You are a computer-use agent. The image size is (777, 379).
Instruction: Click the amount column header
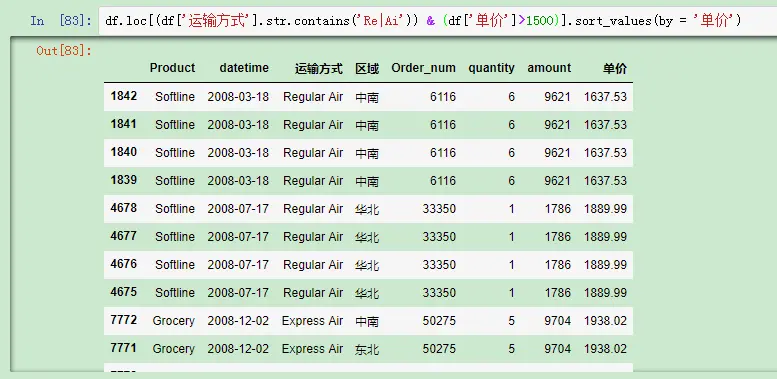tap(549, 68)
